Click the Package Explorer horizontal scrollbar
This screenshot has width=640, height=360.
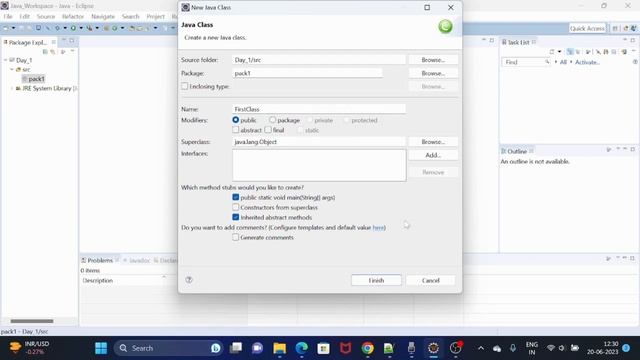click(32, 321)
